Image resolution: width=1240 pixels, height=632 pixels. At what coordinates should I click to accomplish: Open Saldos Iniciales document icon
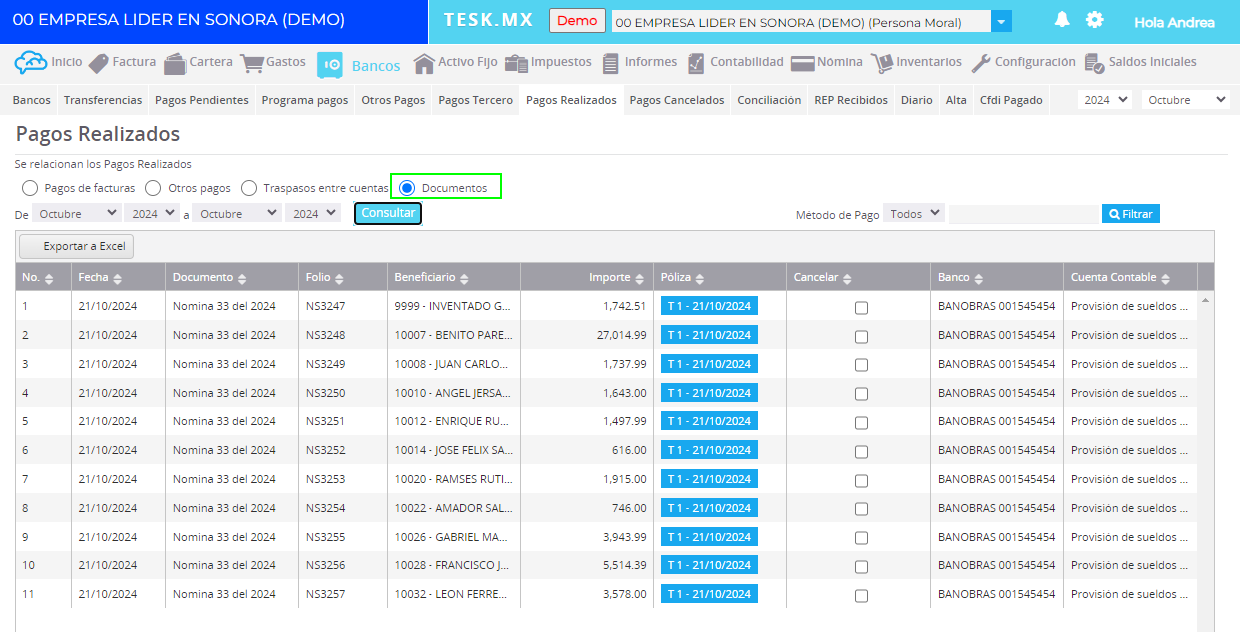pos(1095,63)
